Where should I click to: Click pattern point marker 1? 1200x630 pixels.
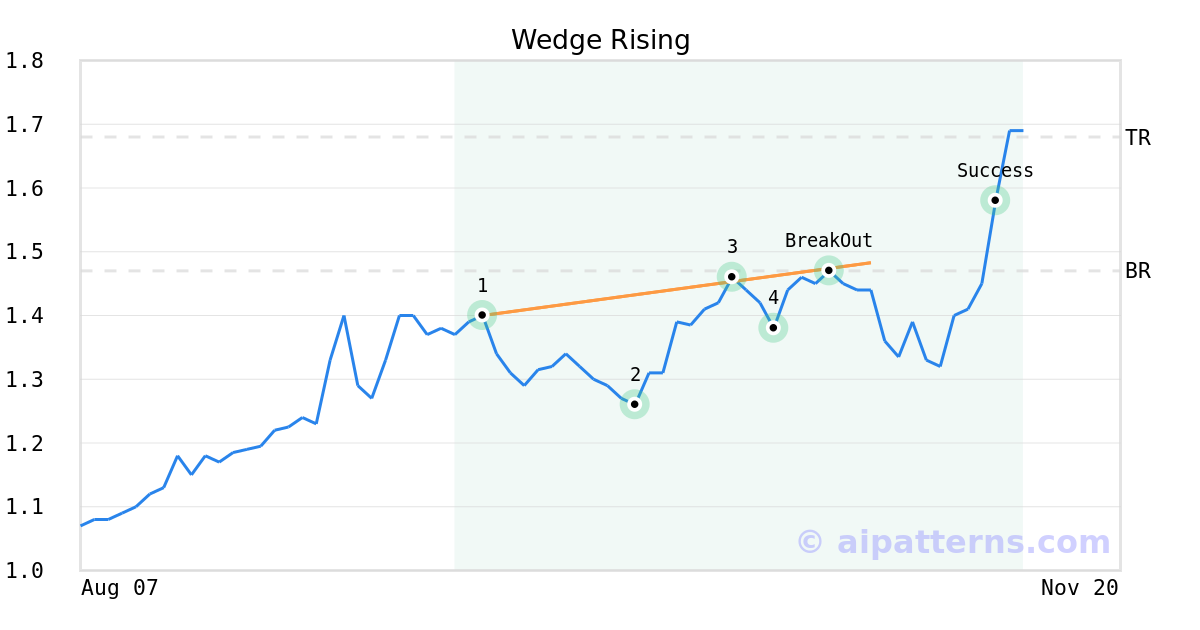pyautogui.click(x=482, y=315)
